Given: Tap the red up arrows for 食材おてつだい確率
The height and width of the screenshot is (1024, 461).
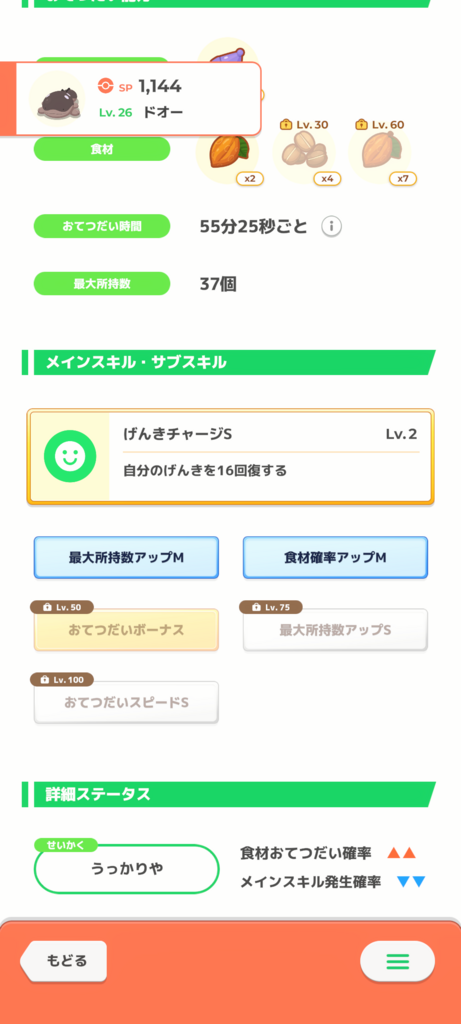Looking at the screenshot, I should pyautogui.click(x=401, y=853).
